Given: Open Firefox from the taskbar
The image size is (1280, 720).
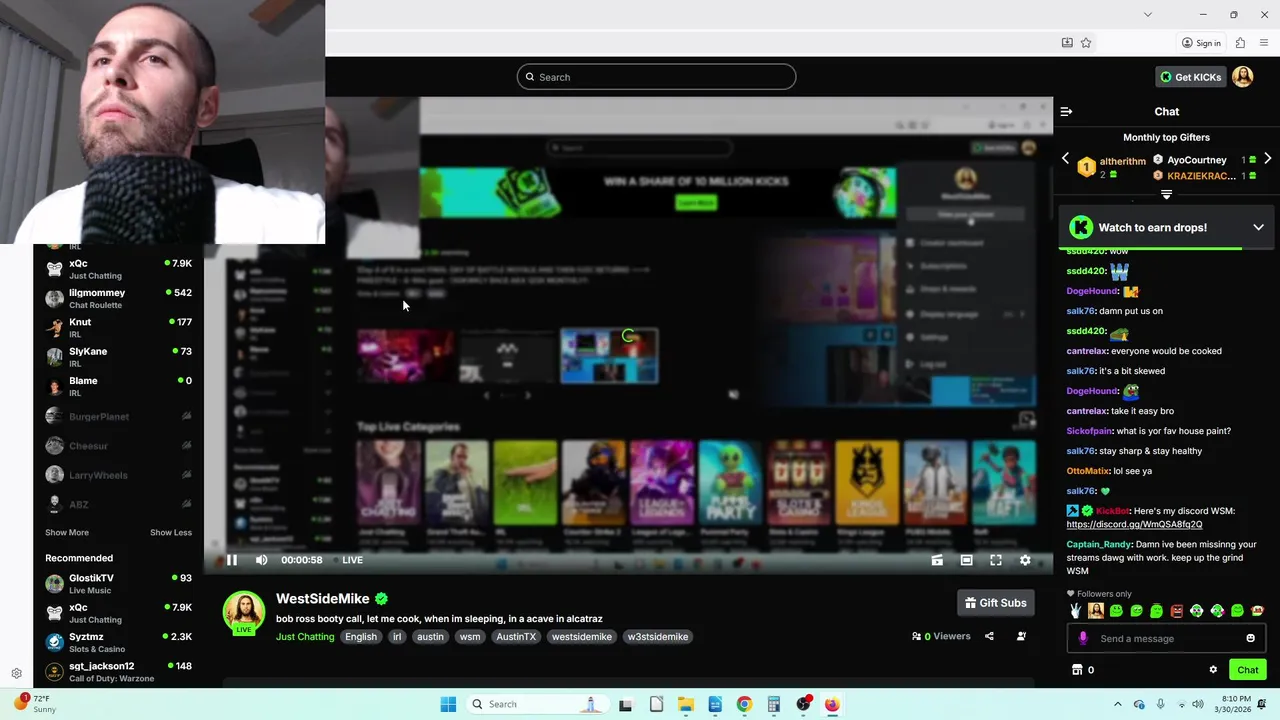Looking at the screenshot, I should point(832,704).
